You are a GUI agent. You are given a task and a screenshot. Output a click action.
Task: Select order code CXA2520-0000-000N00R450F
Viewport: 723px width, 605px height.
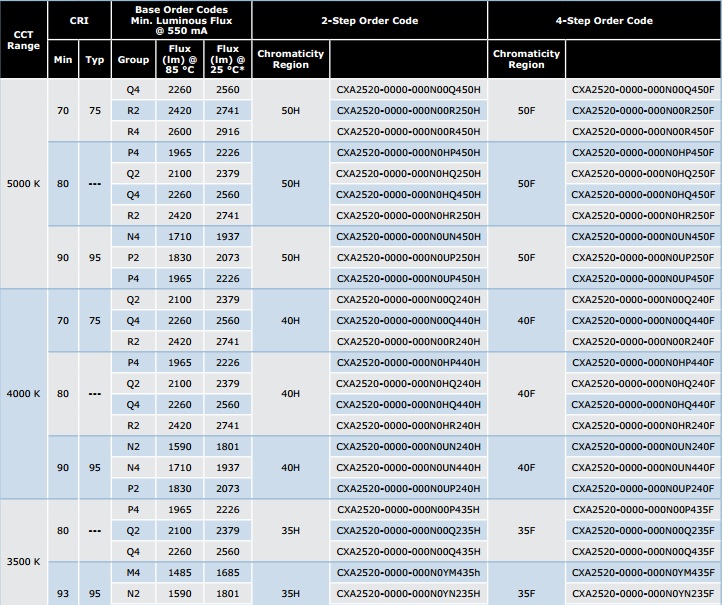click(643, 131)
